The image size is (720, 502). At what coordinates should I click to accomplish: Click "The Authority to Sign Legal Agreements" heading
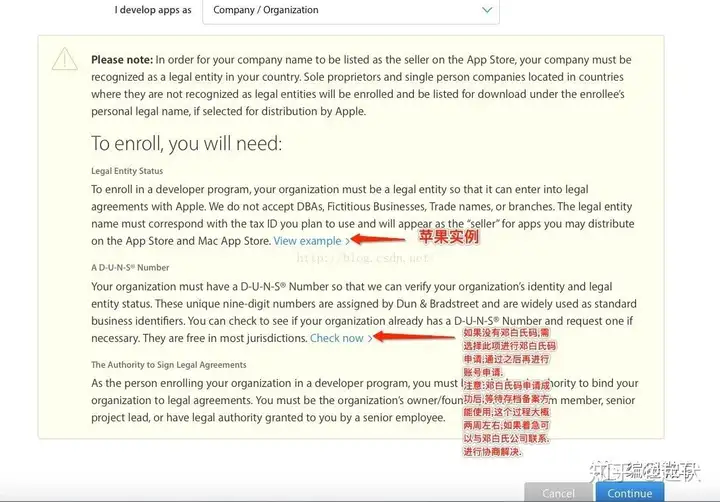click(x=169, y=365)
